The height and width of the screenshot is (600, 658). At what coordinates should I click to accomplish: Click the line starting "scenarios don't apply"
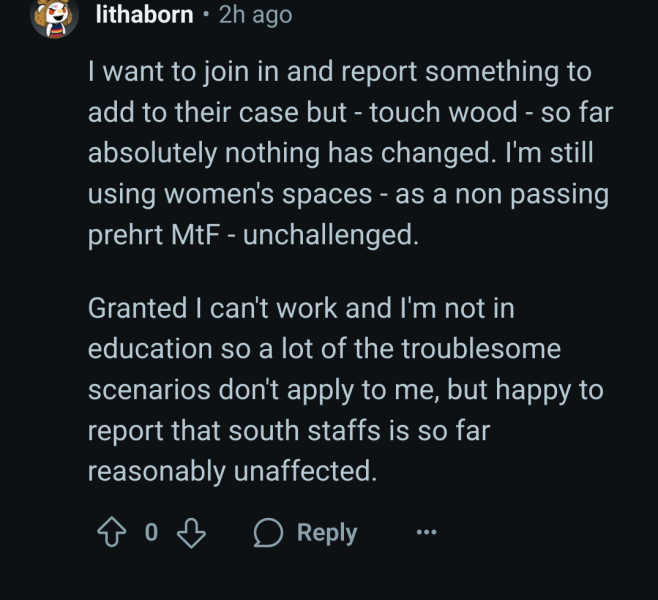point(345,389)
